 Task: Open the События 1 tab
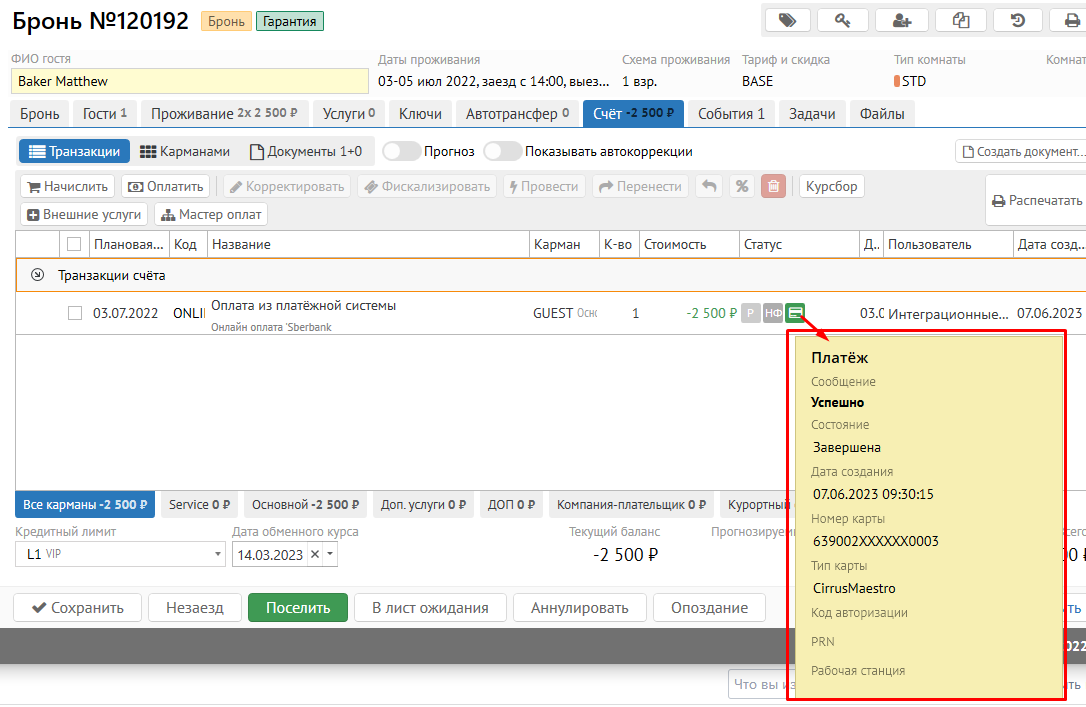pos(731,114)
